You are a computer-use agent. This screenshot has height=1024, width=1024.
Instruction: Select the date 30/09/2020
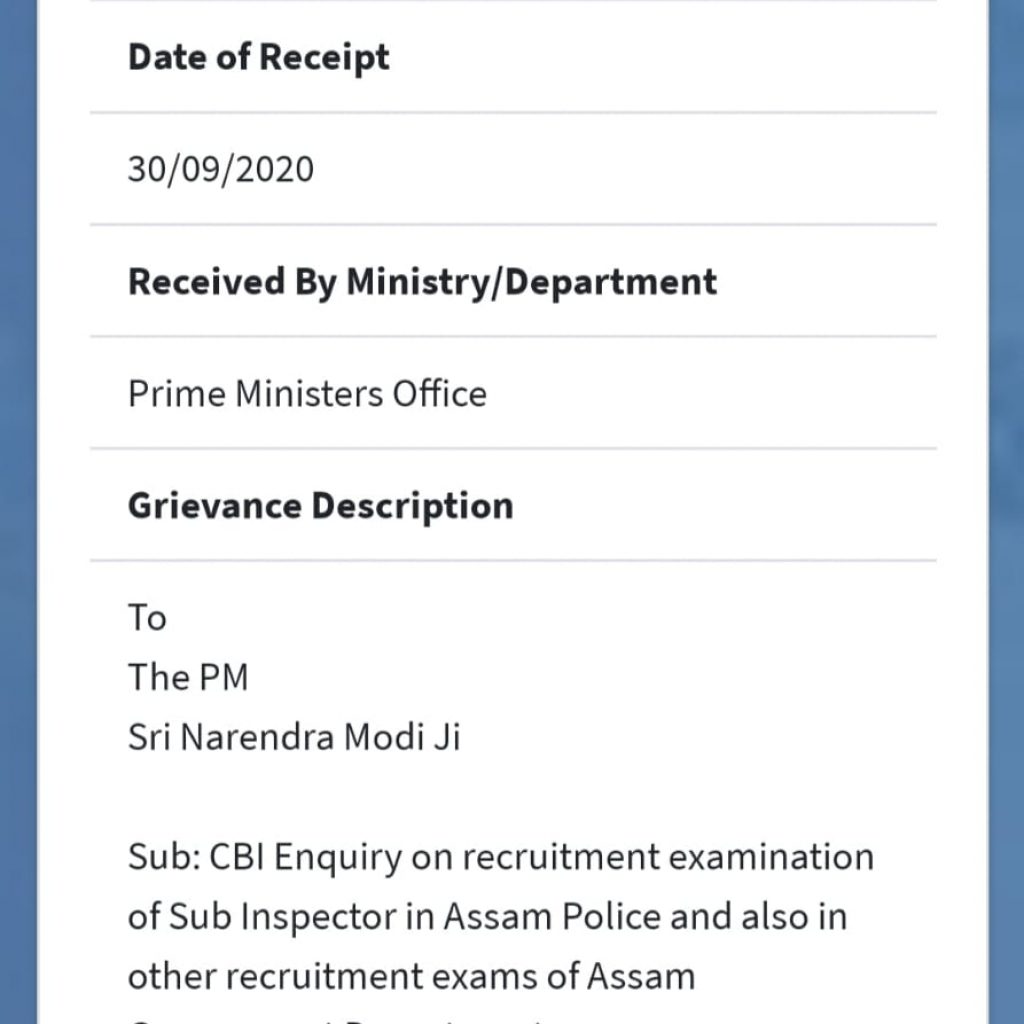(x=221, y=170)
